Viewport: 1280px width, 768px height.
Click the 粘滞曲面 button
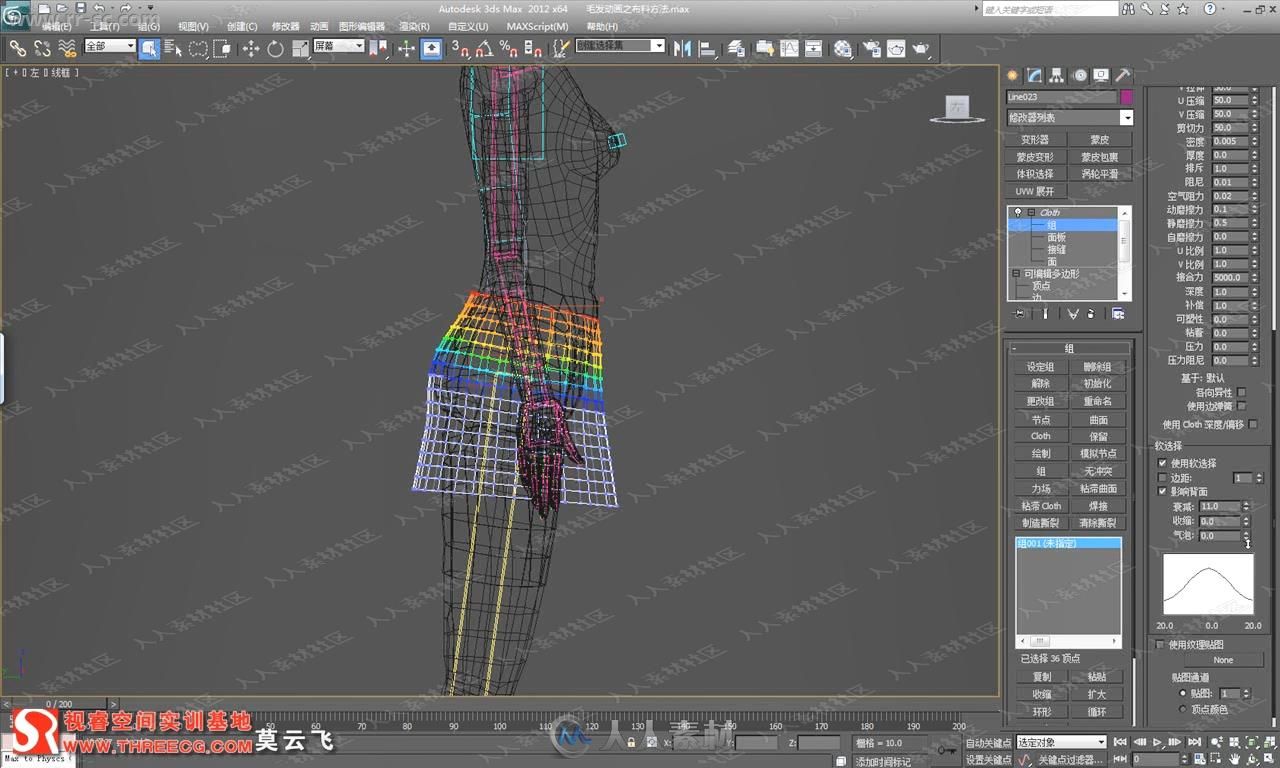point(1098,489)
